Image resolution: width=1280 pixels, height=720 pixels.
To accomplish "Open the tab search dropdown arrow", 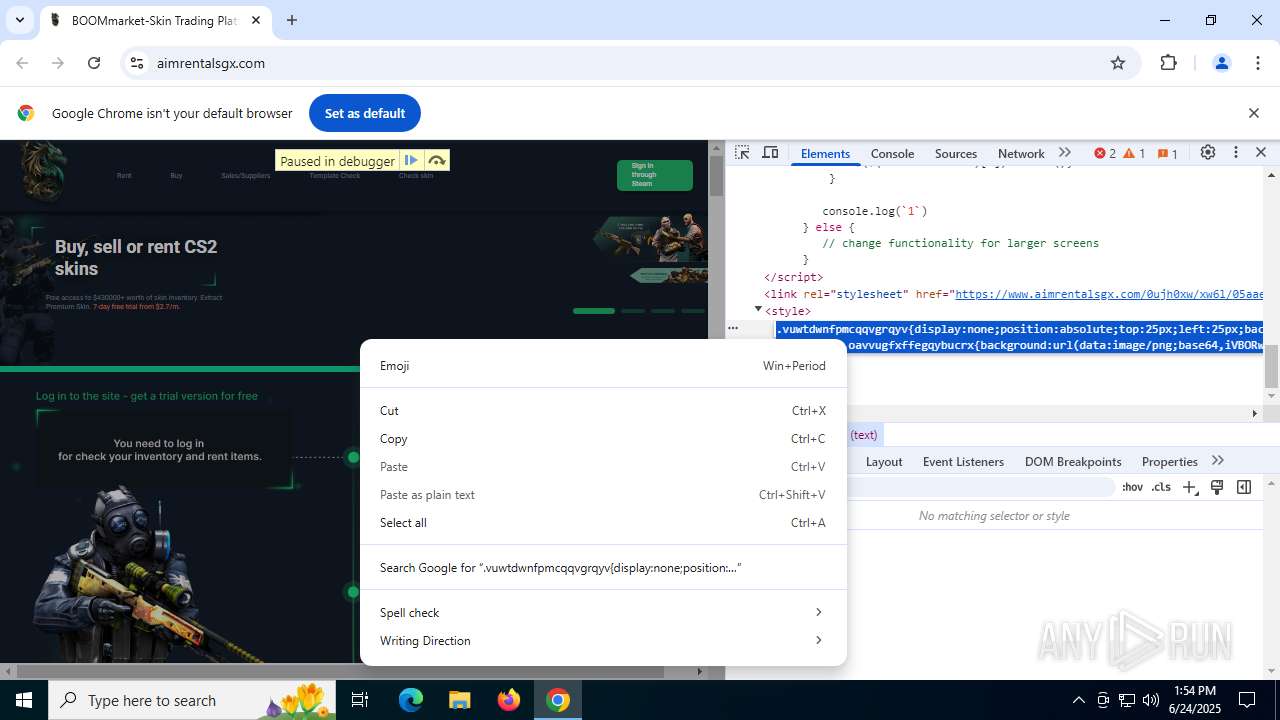I will pyautogui.click(x=19, y=20).
